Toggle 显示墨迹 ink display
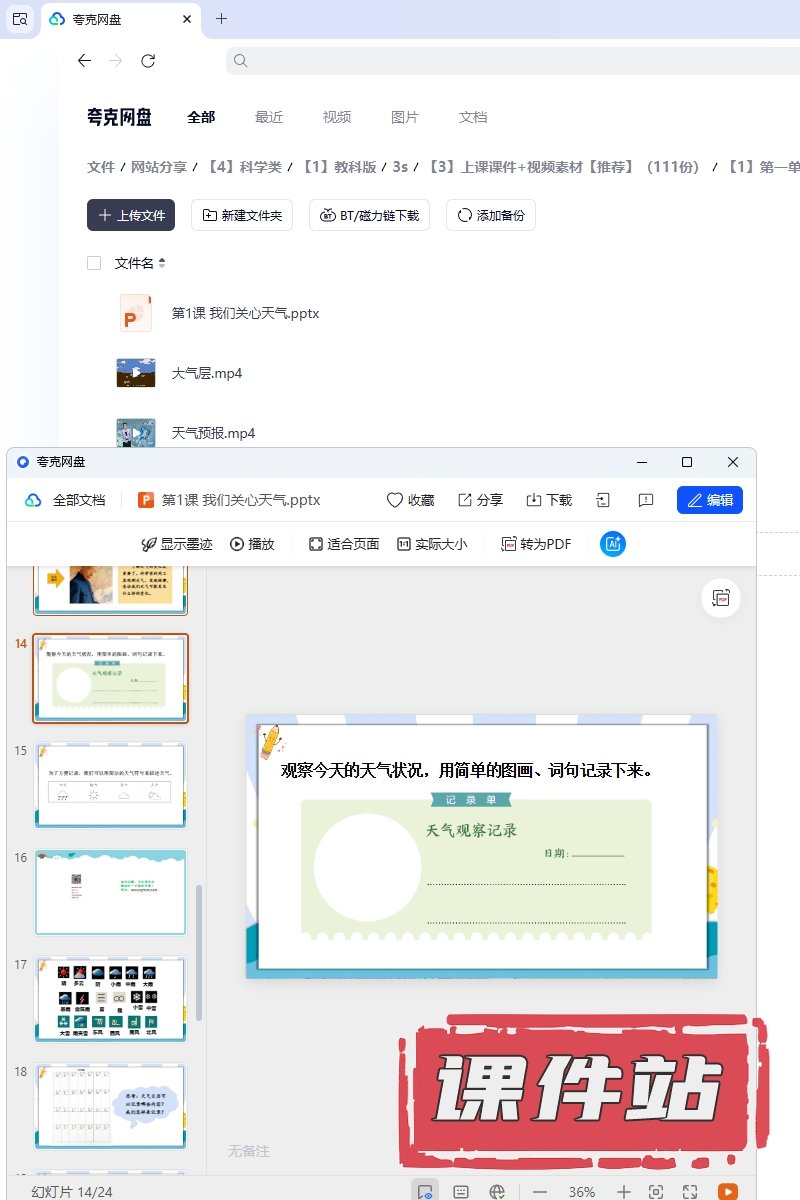Viewport: 800px width, 1200px height. tap(177, 544)
